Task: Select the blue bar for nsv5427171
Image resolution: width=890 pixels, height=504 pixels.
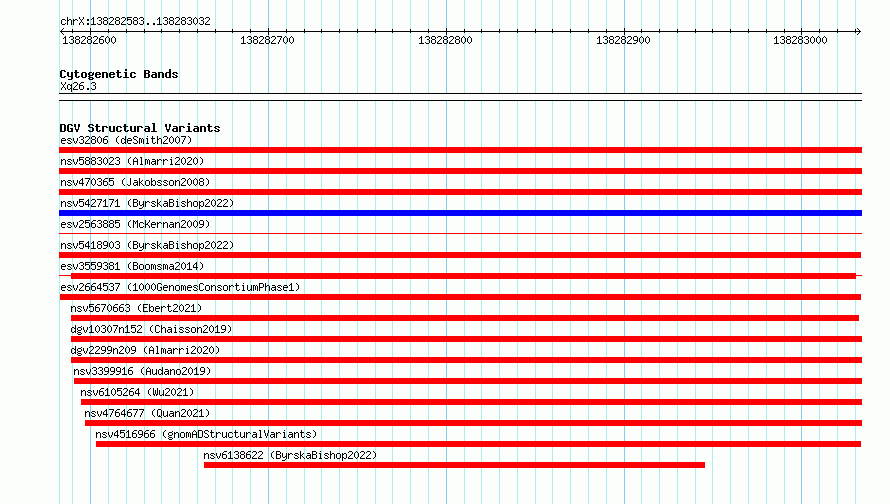Action: (460, 213)
